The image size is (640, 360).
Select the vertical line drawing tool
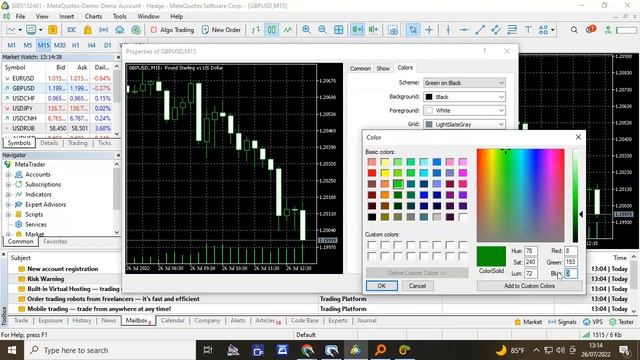tap(448, 30)
